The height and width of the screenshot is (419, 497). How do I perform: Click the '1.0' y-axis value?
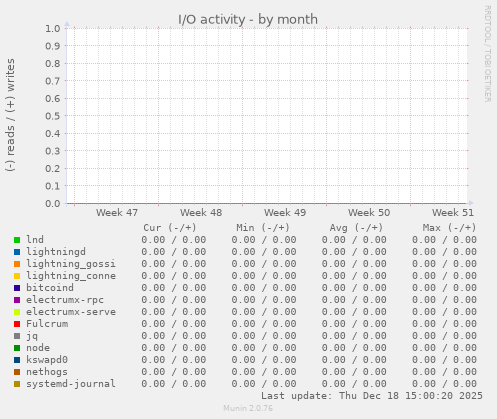53,28
